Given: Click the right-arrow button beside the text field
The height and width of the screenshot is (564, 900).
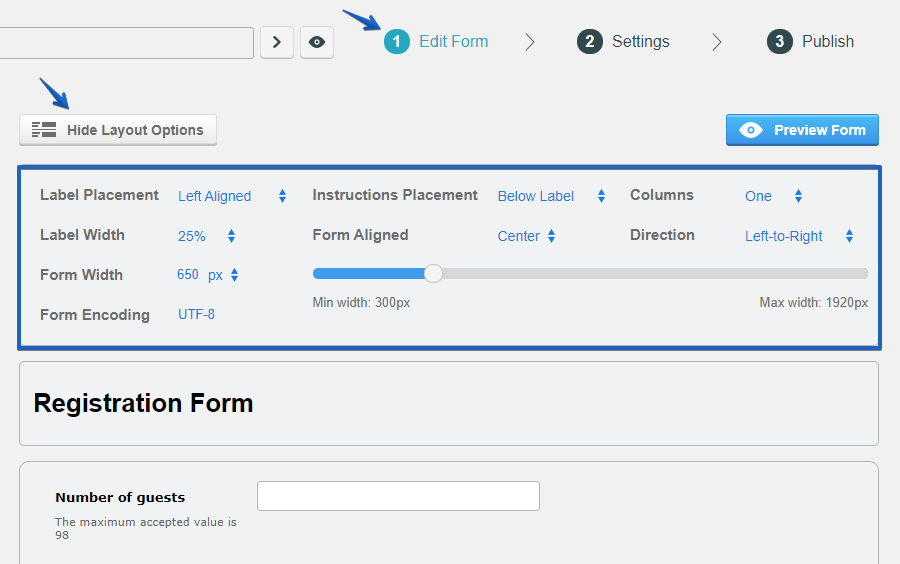Looking at the screenshot, I should coord(277,42).
